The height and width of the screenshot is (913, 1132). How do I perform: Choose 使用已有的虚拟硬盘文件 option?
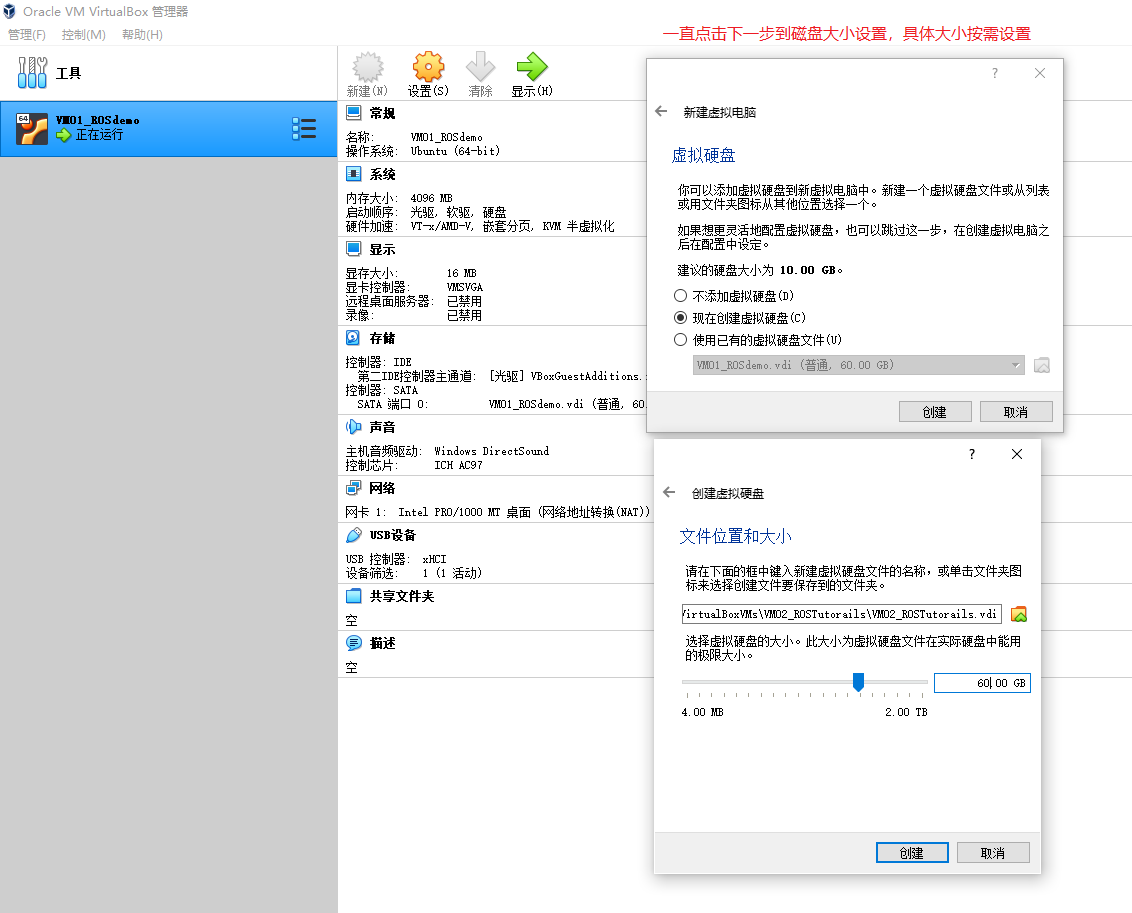(681, 338)
